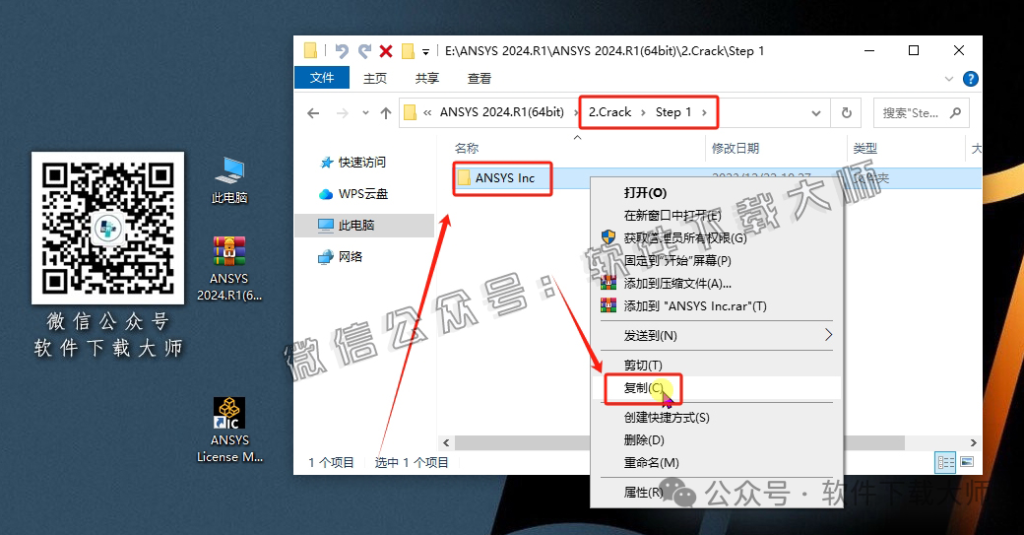Choose 删除(D) in context menu
The width and height of the screenshot is (1024, 535).
click(x=716, y=440)
